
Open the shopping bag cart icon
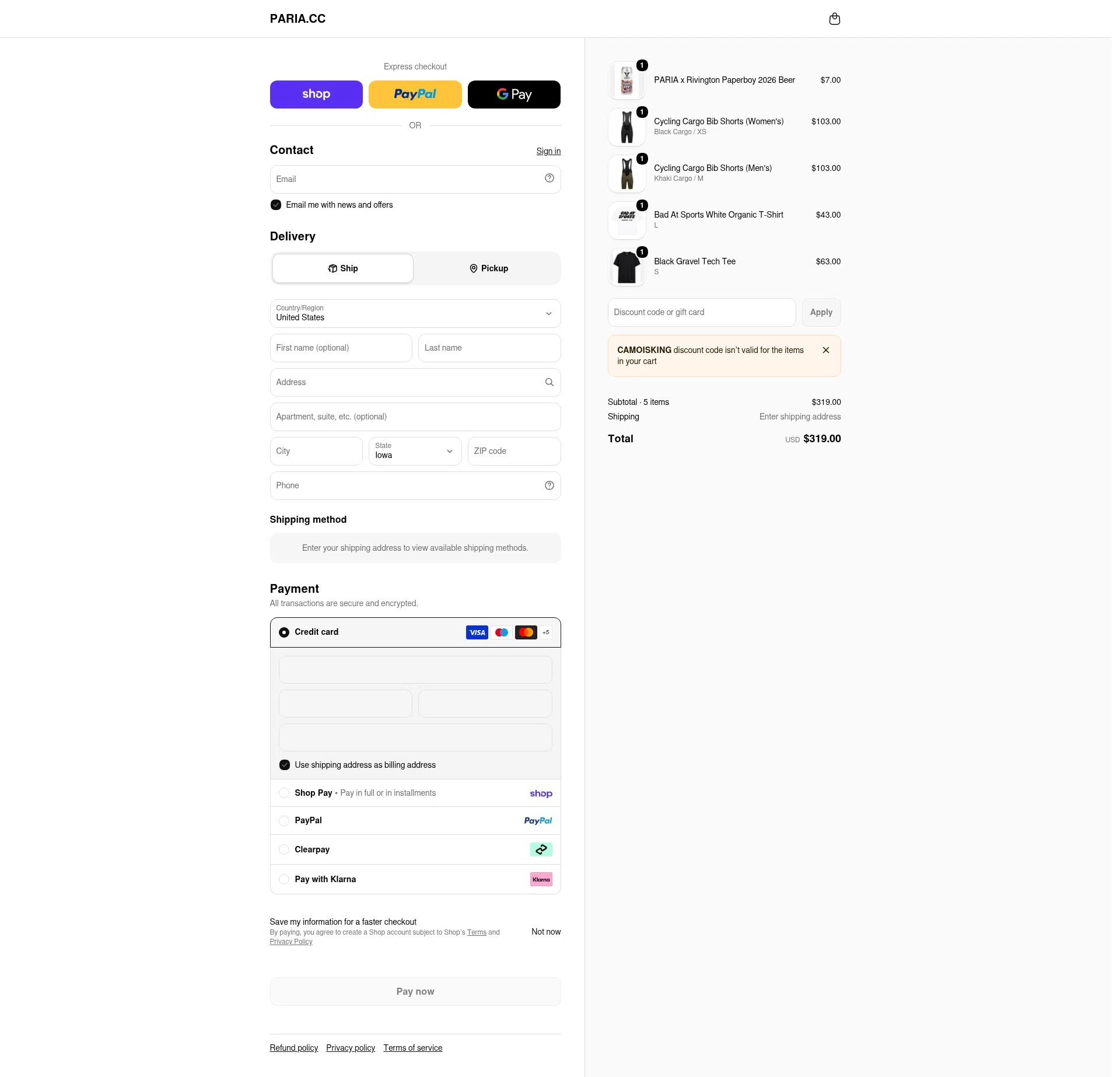[834, 19]
